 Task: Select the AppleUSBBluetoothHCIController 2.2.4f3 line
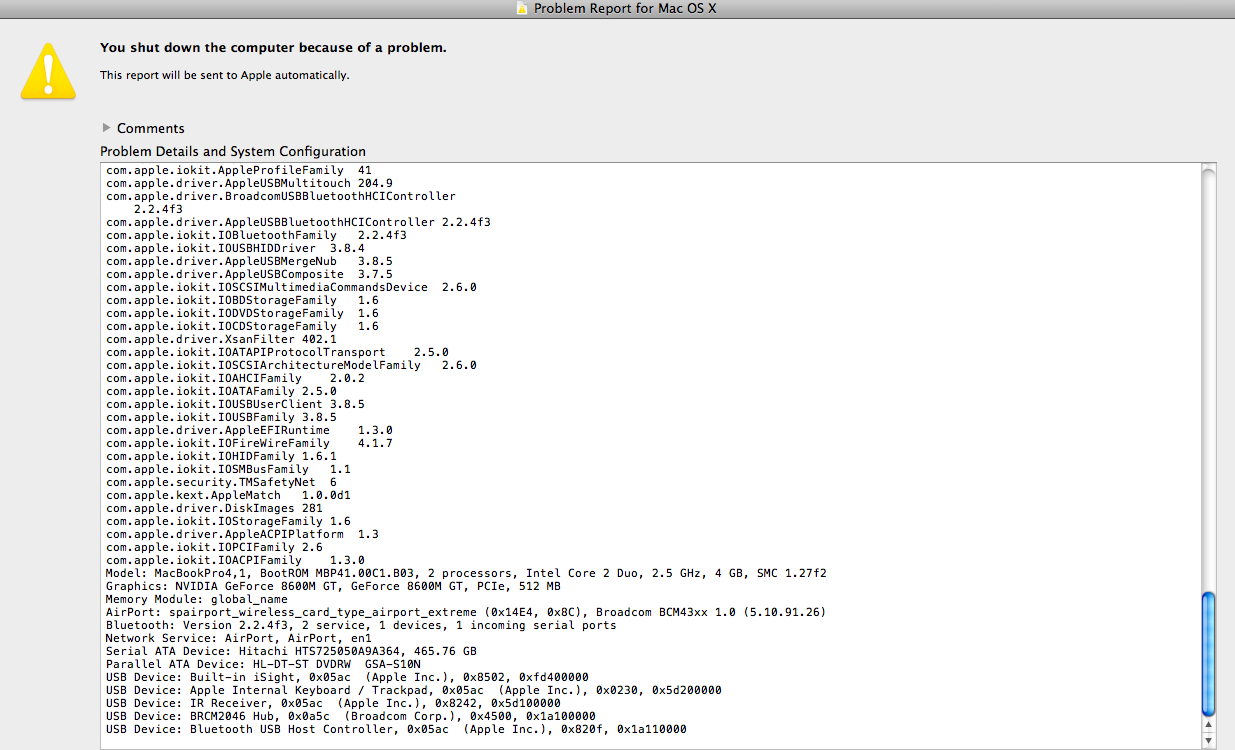[x=298, y=222]
